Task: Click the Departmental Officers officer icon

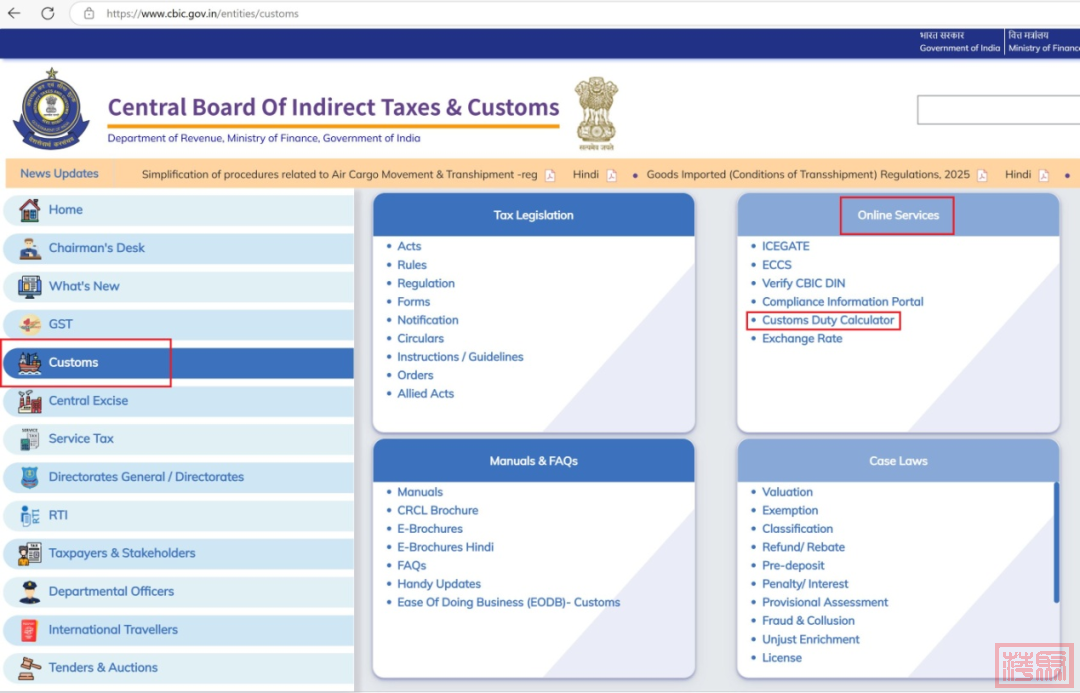Action: pyautogui.click(x=30, y=592)
